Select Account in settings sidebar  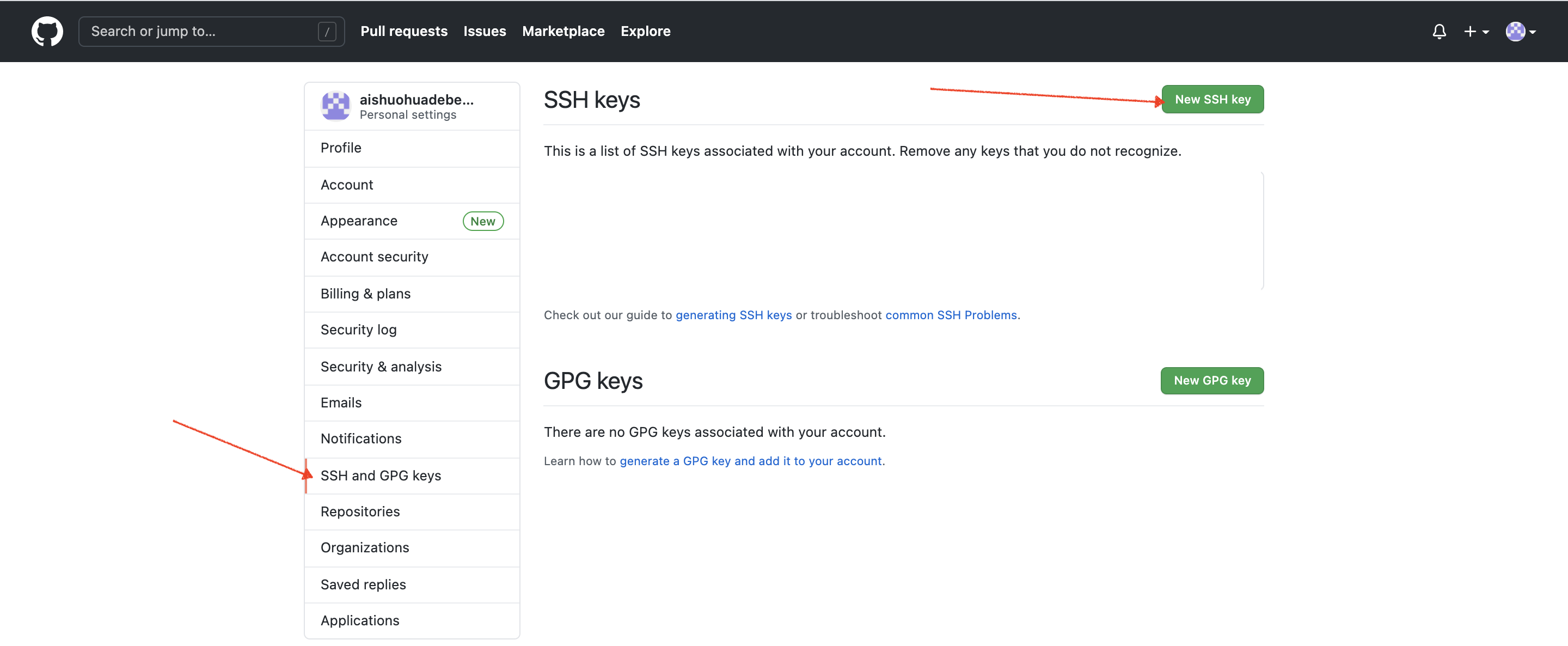click(412, 185)
